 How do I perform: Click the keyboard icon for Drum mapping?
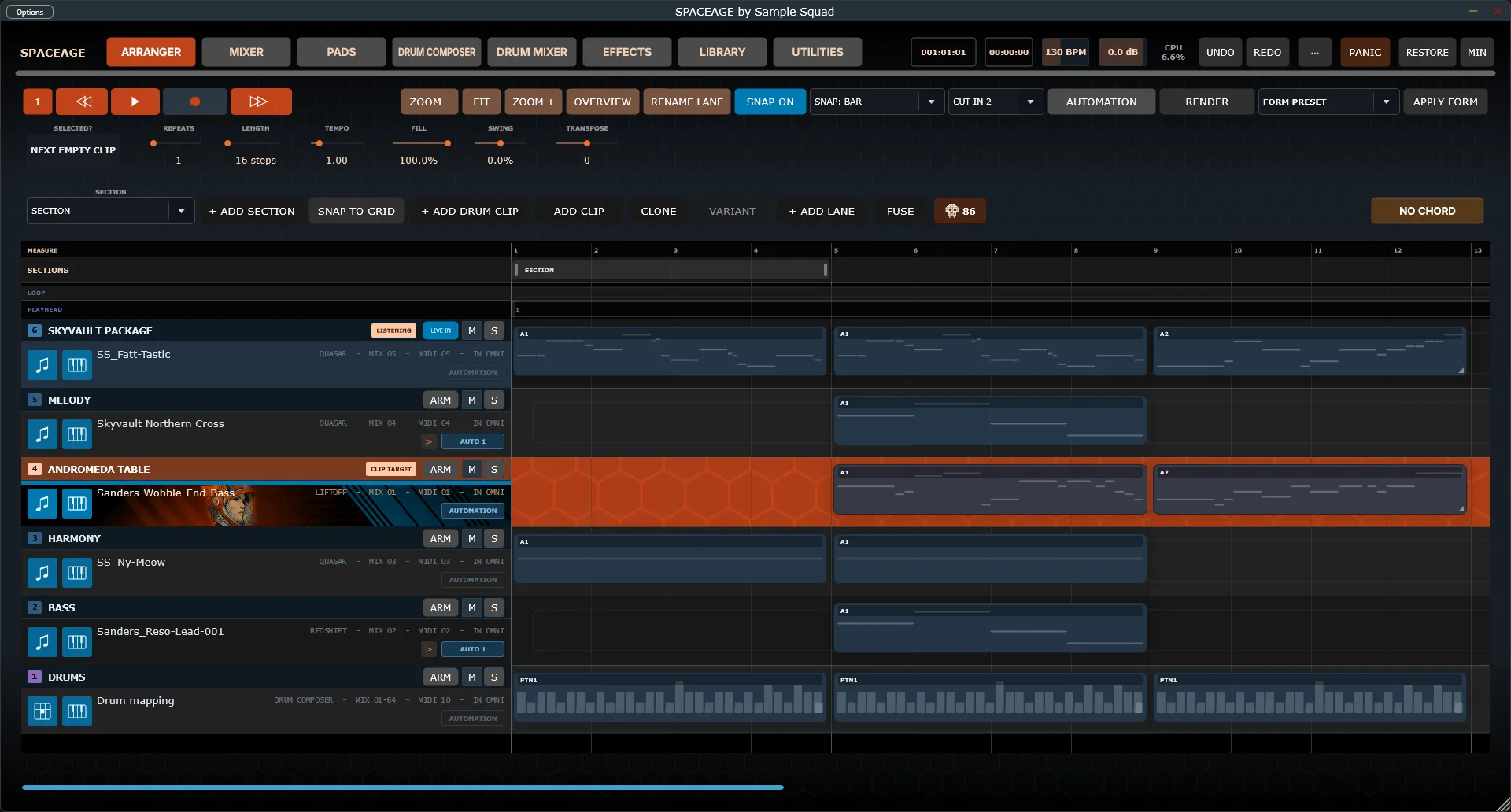(x=77, y=711)
